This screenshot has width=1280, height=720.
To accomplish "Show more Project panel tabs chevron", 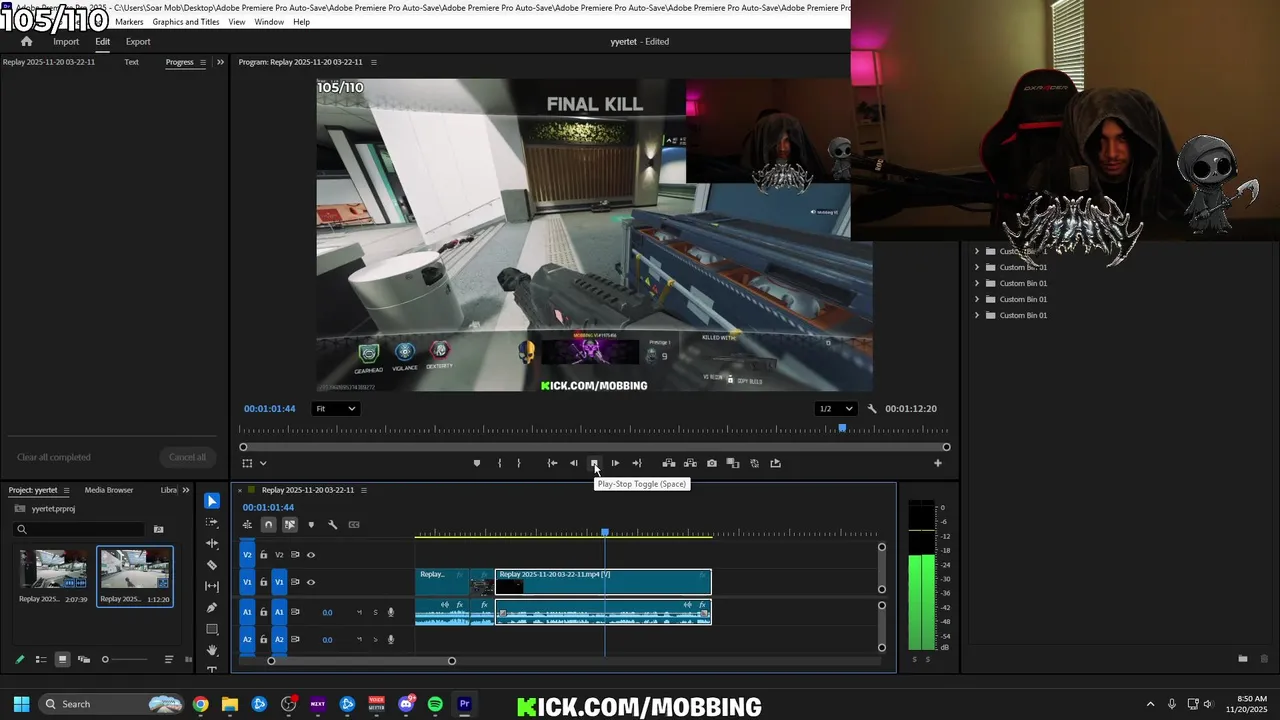I will 186,490.
